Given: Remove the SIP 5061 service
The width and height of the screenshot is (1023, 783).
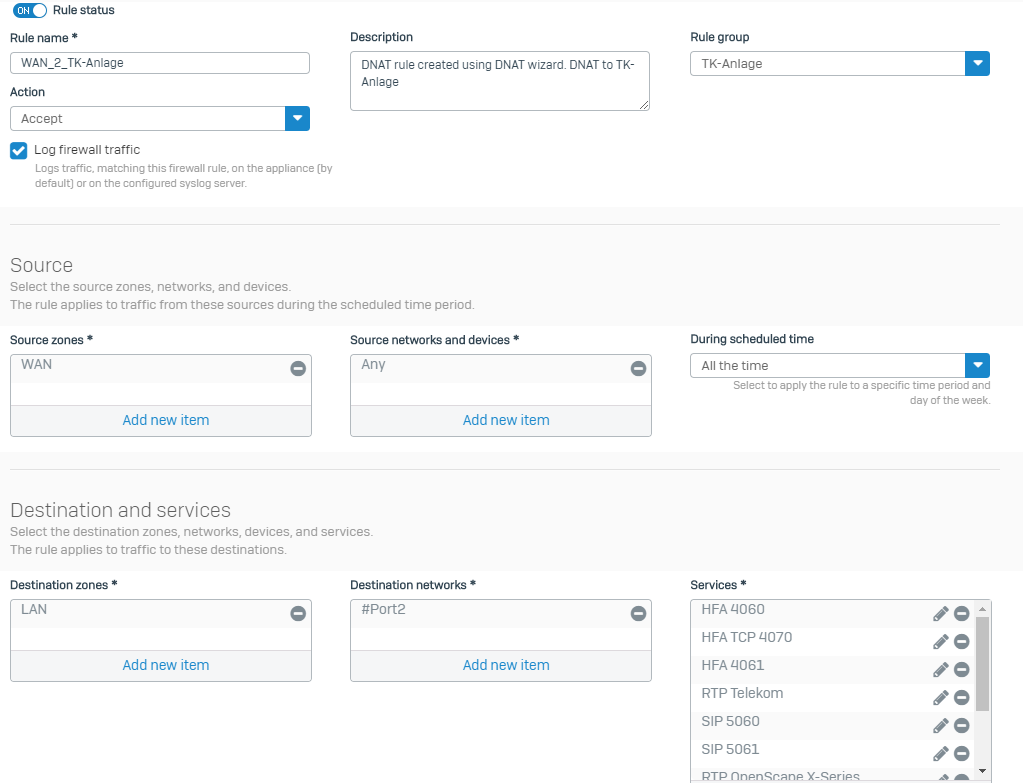Looking at the screenshot, I should pyautogui.click(x=962, y=754).
